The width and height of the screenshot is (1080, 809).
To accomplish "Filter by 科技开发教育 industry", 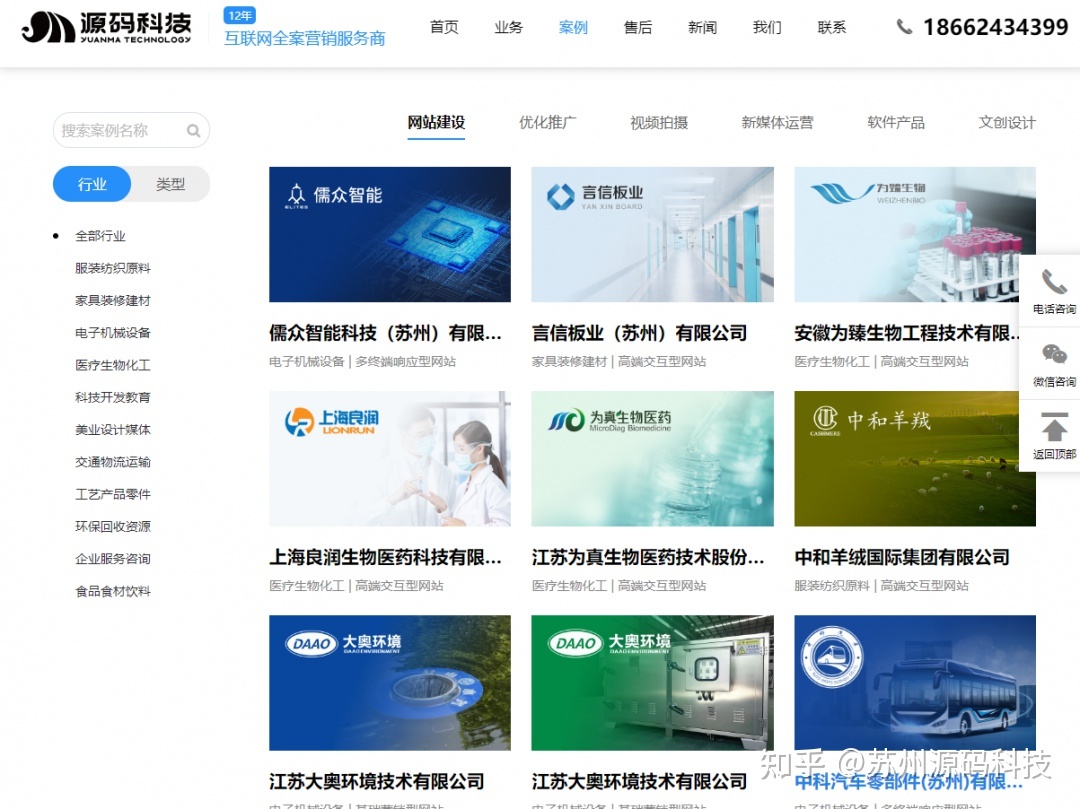I will (113, 398).
